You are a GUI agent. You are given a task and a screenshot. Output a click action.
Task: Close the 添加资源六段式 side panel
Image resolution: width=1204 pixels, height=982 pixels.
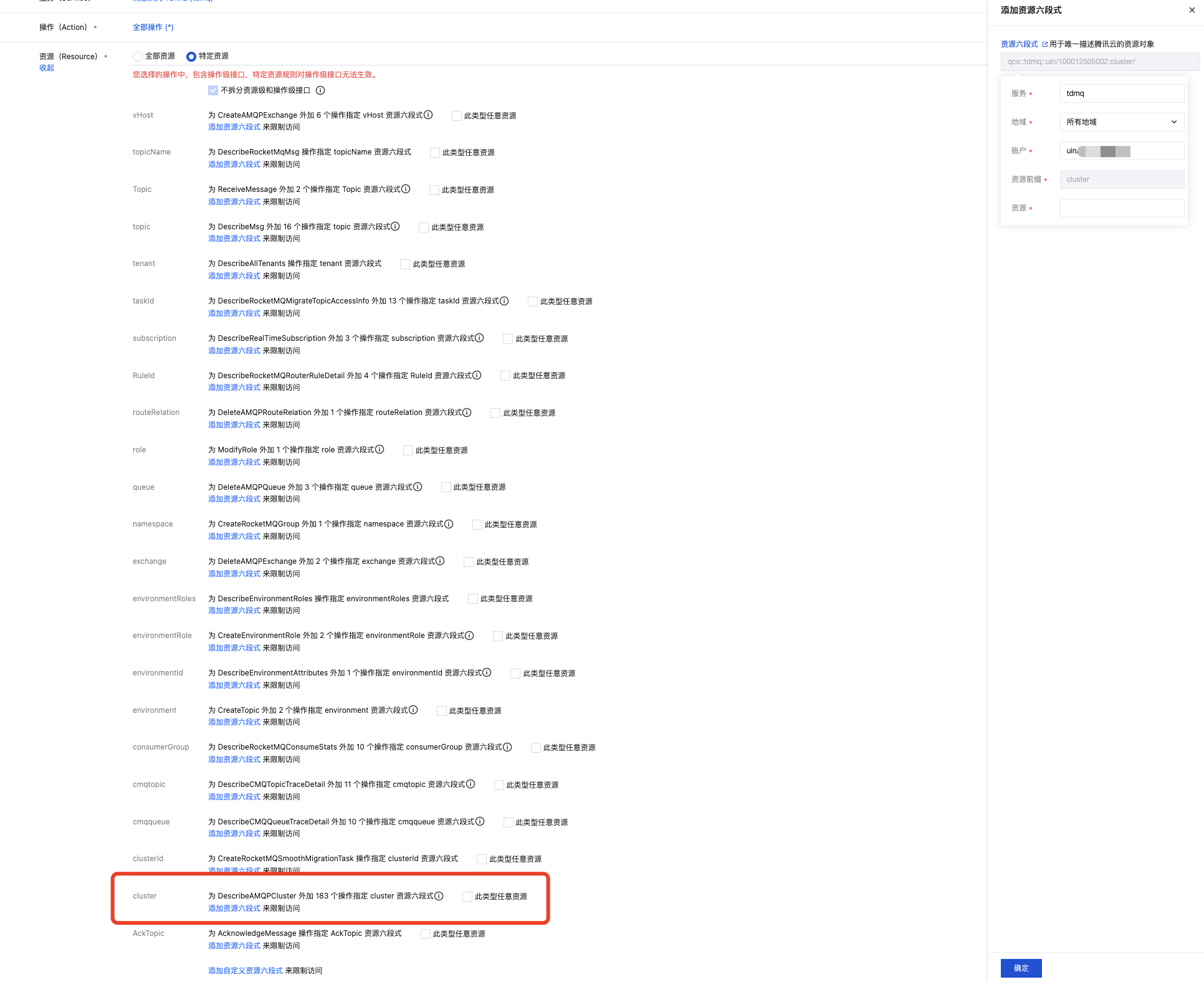[x=1192, y=10]
